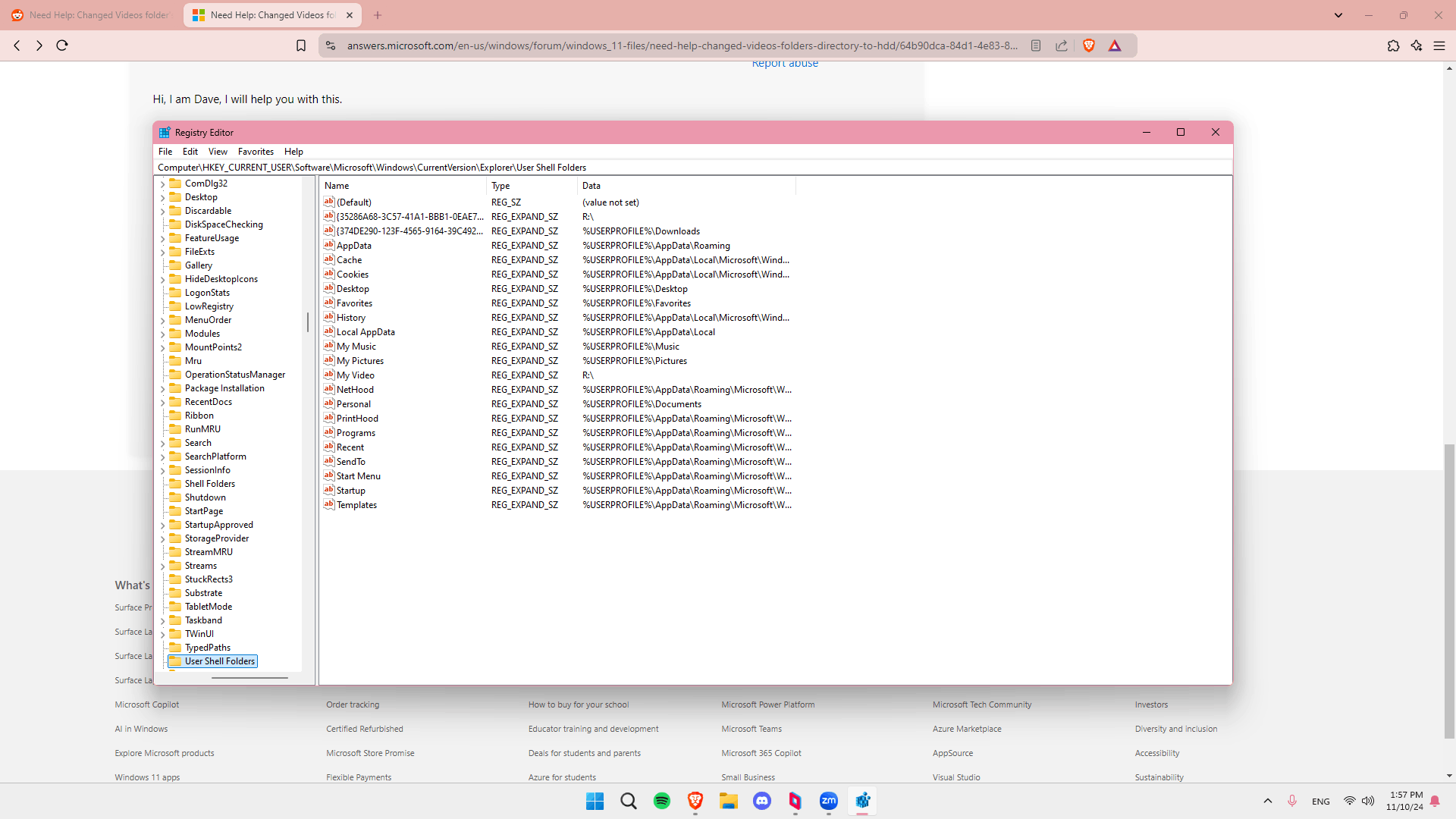This screenshot has width=1456, height=819.
Task: Open a new browser tab with plus
Action: [x=378, y=15]
